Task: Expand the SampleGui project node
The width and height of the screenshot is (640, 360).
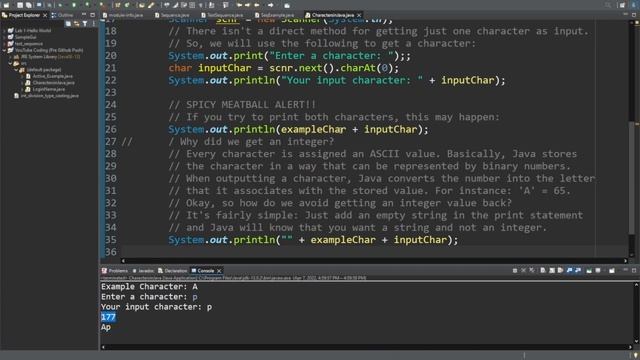Action: pyautogui.click(x=4, y=37)
